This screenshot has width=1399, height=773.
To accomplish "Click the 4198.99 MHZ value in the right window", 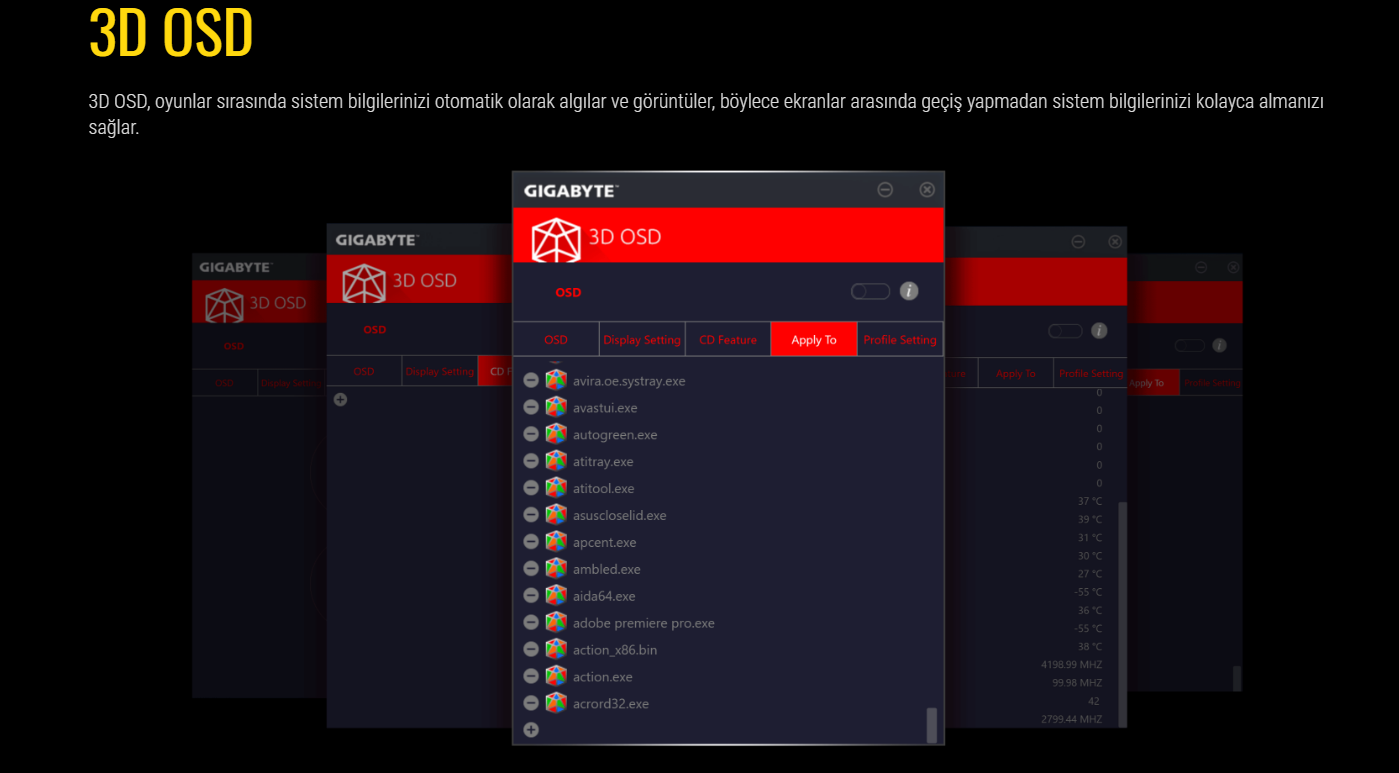I will pos(1071,665).
